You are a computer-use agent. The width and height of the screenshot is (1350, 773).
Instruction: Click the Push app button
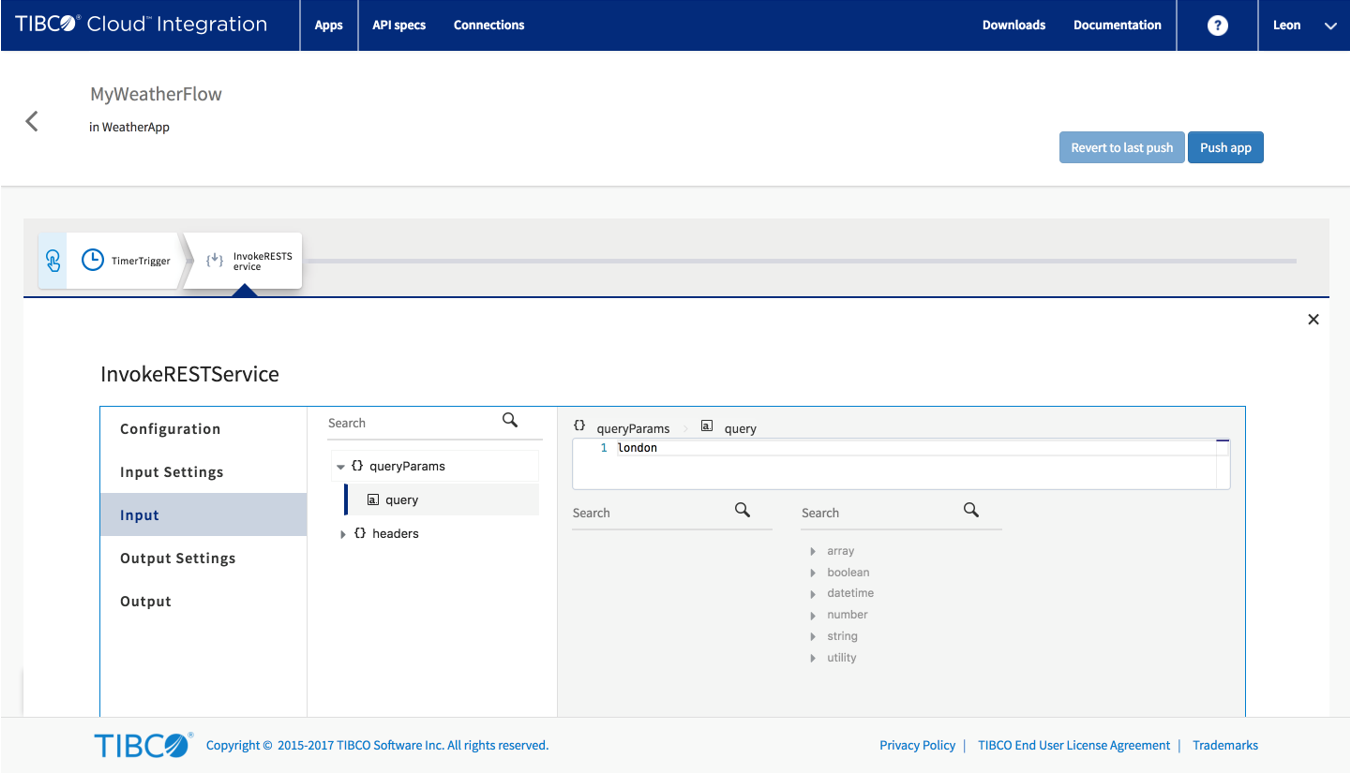coord(1225,148)
